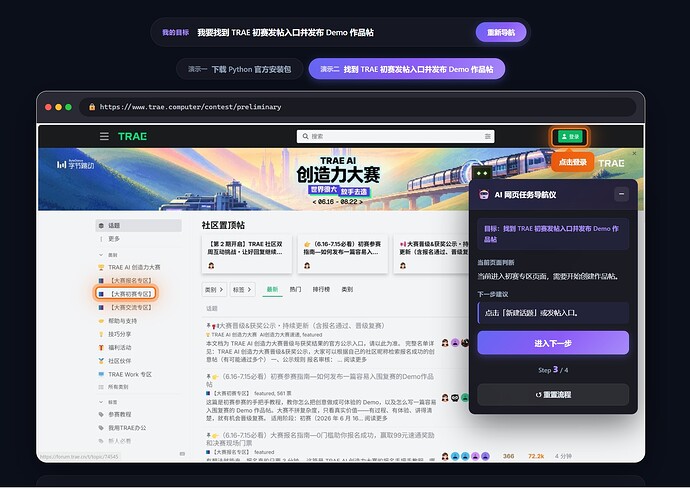Click the browser address bar URL
The width and height of the screenshot is (690, 489).
(x=190, y=107)
